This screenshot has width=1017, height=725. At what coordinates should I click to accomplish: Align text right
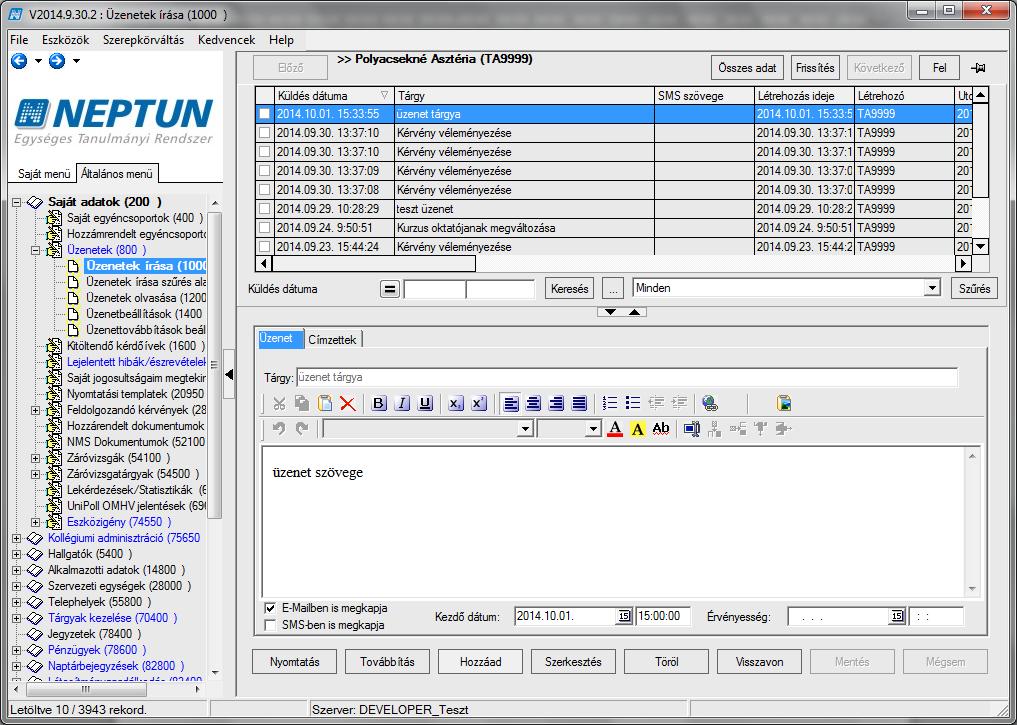(x=556, y=403)
